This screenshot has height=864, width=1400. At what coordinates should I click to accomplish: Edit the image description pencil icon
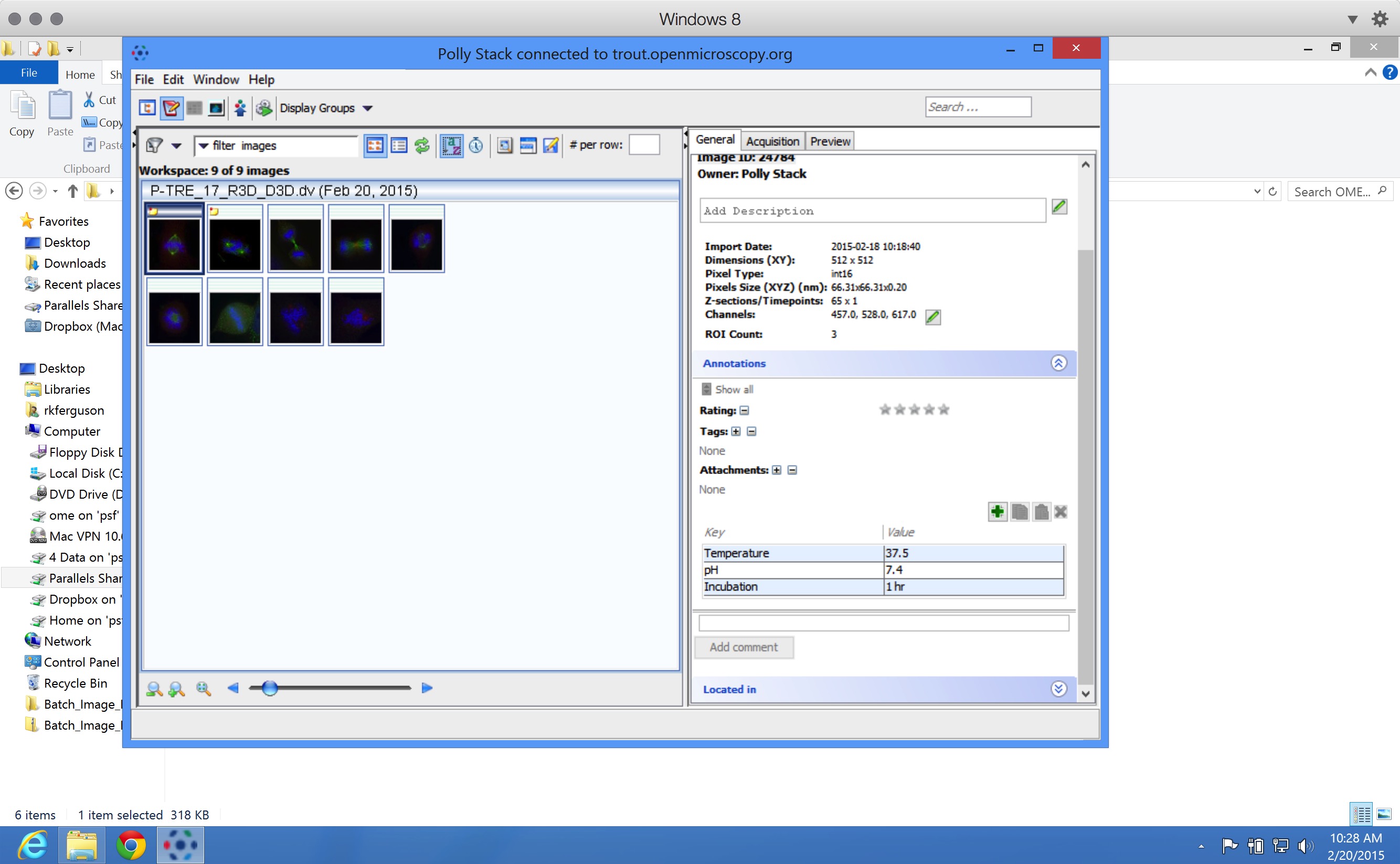tap(1059, 206)
